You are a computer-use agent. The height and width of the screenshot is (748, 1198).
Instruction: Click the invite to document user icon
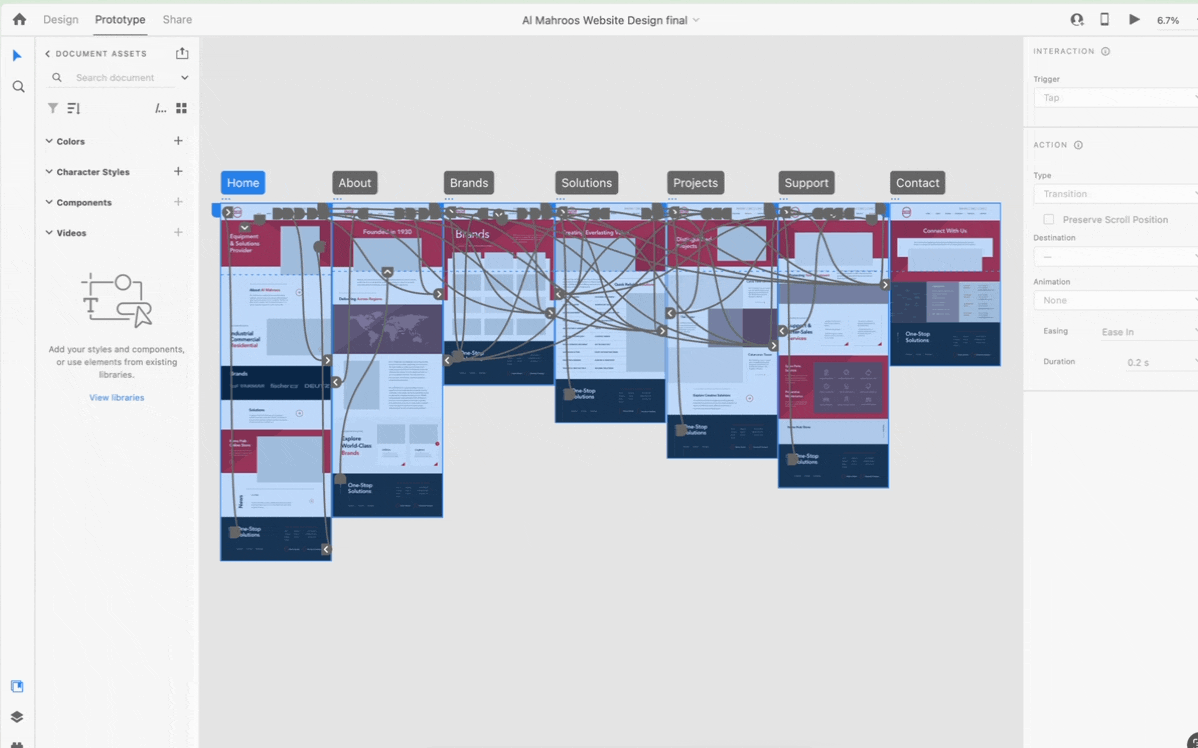click(1077, 20)
